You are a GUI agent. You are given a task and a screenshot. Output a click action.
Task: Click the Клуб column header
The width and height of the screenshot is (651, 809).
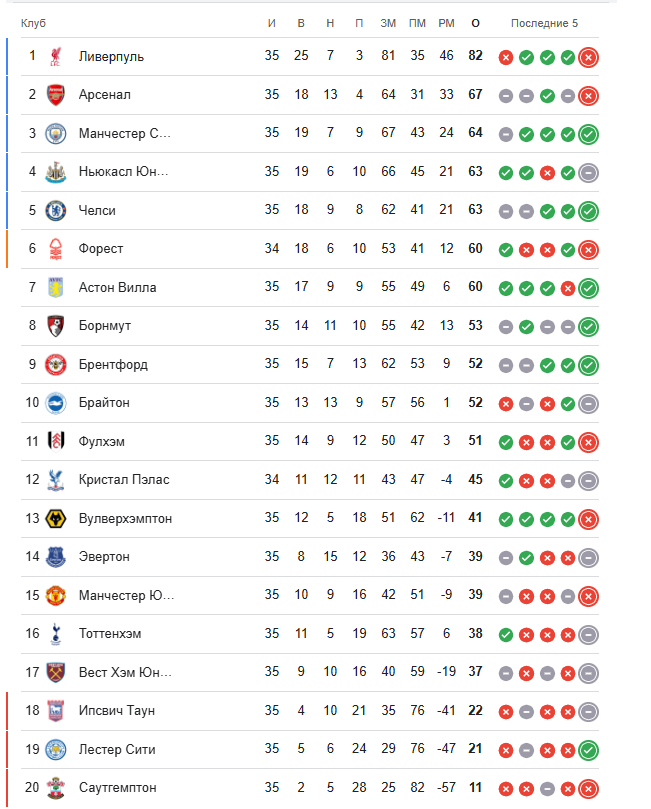point(33,23)
